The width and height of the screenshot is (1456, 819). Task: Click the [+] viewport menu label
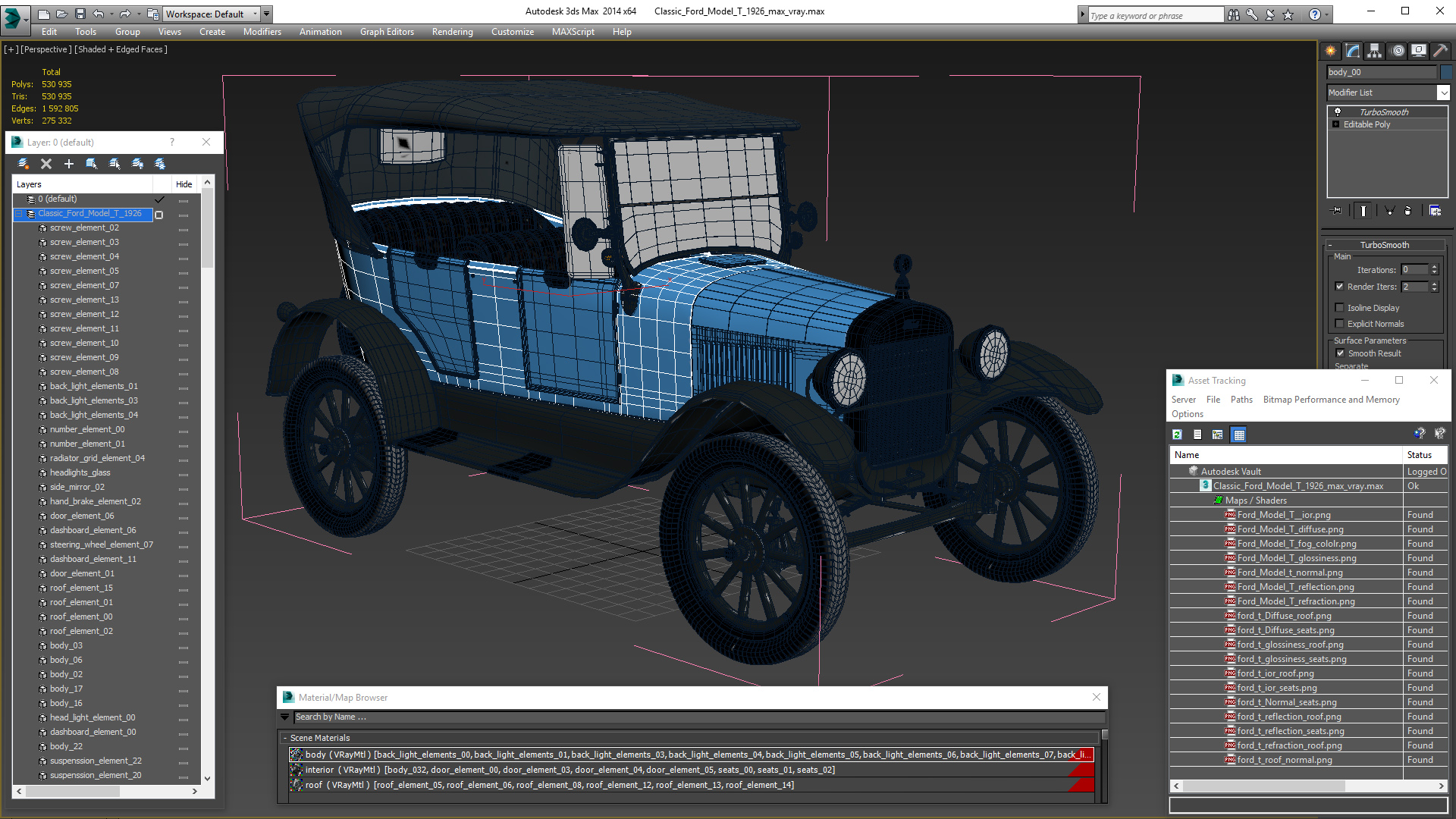[11, 49]
